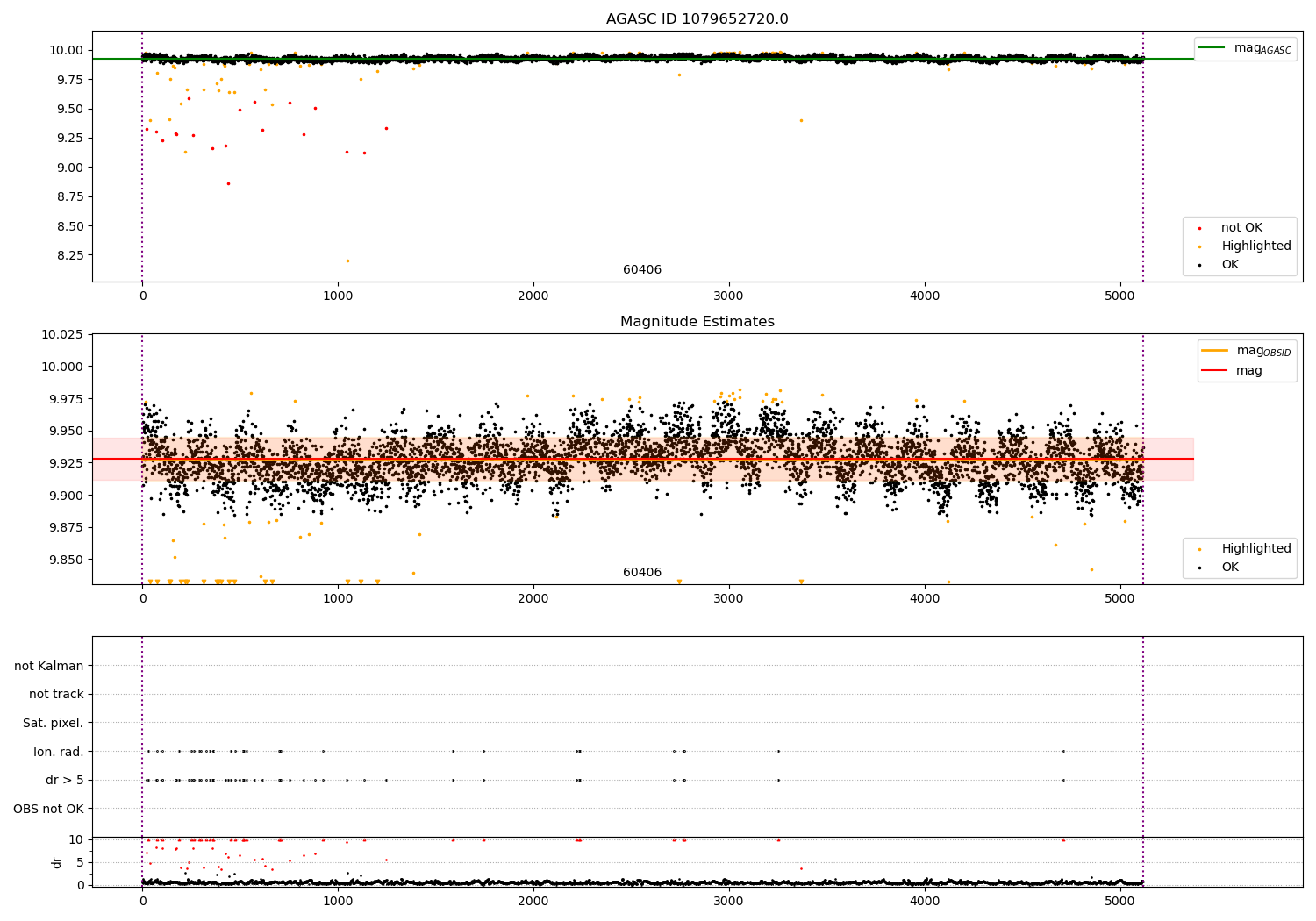Click the '8.75' y-axis tick label

[70, 197]
